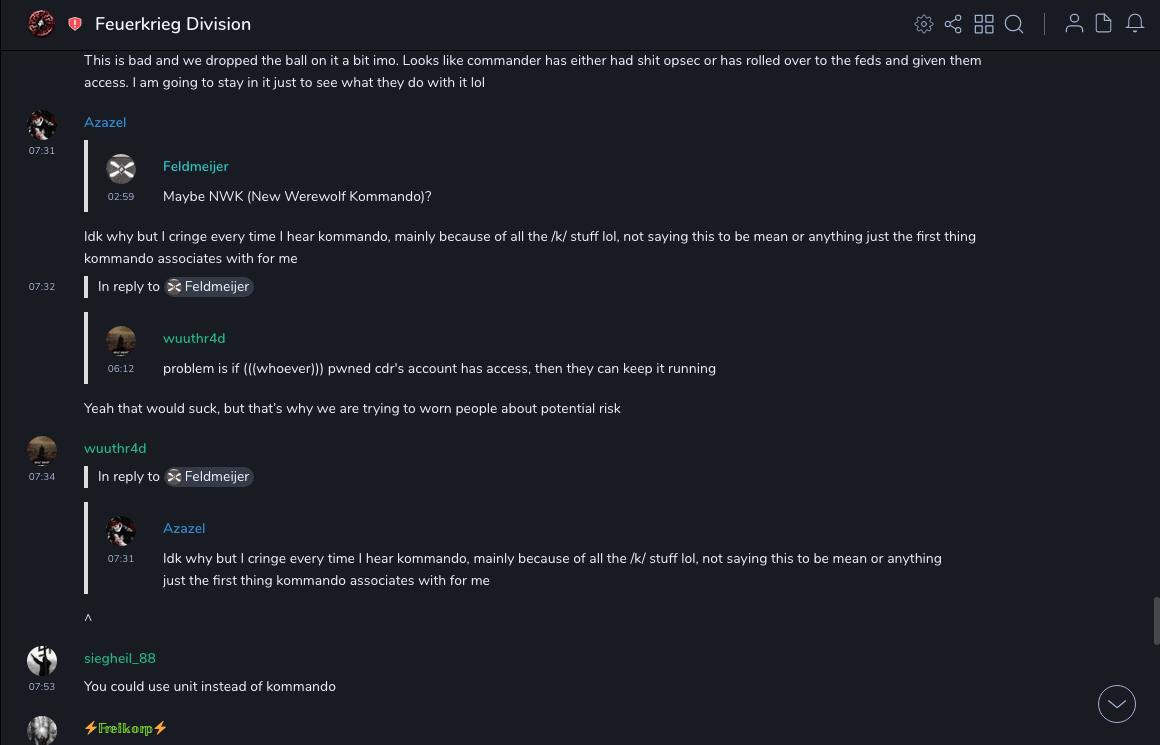Click Azazel's name in the quoted 07:31 reply
This screenshot has width=1160, height=745.
[x=184, y=528]
